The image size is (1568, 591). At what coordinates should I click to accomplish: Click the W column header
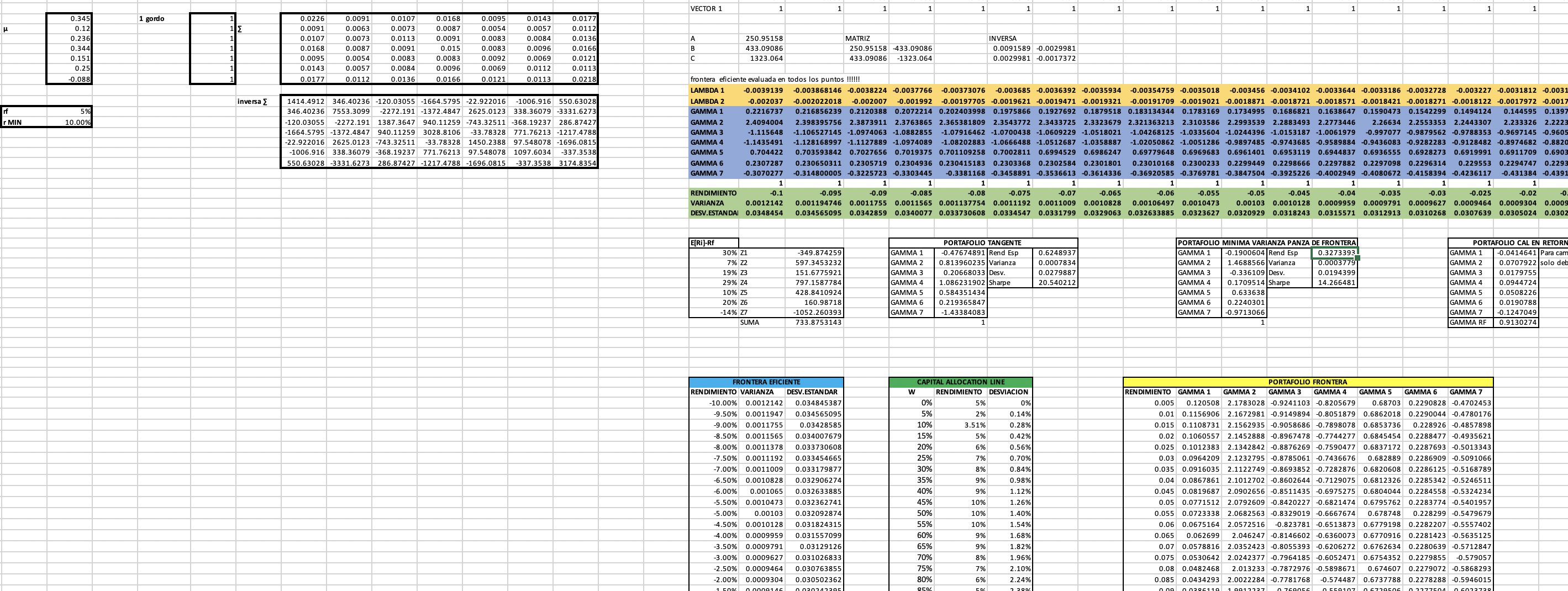911,392
